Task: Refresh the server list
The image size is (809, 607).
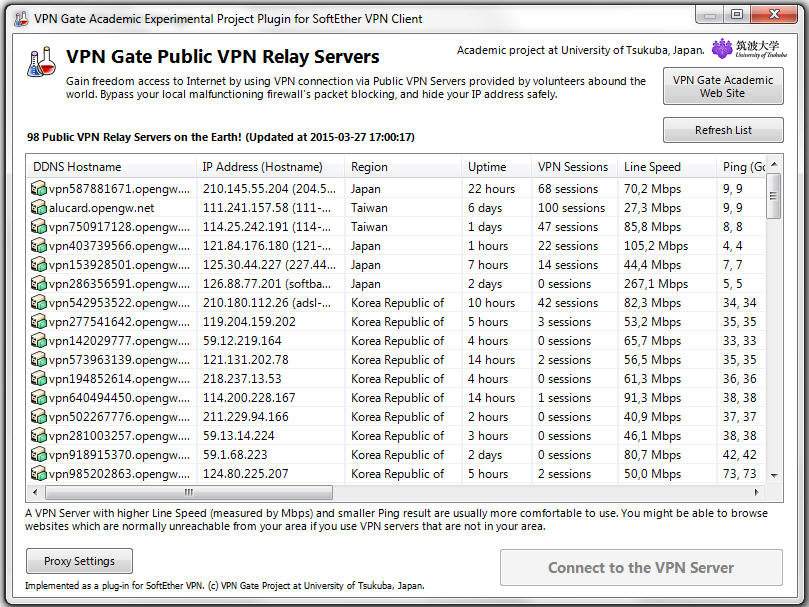Action: [723, 130]
